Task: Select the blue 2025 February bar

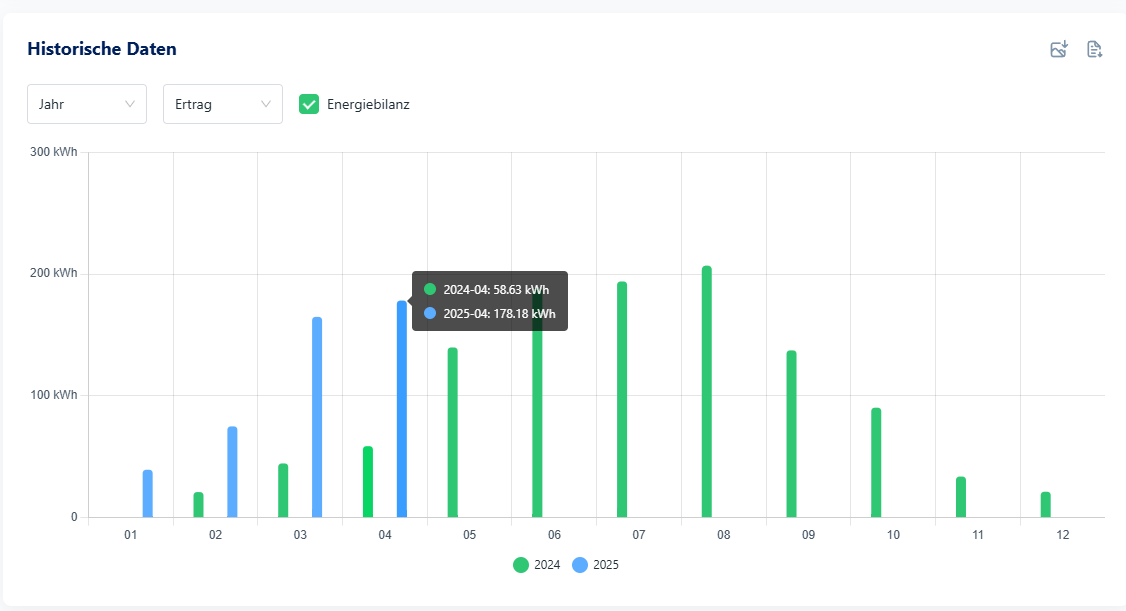Action: [232, 472]
